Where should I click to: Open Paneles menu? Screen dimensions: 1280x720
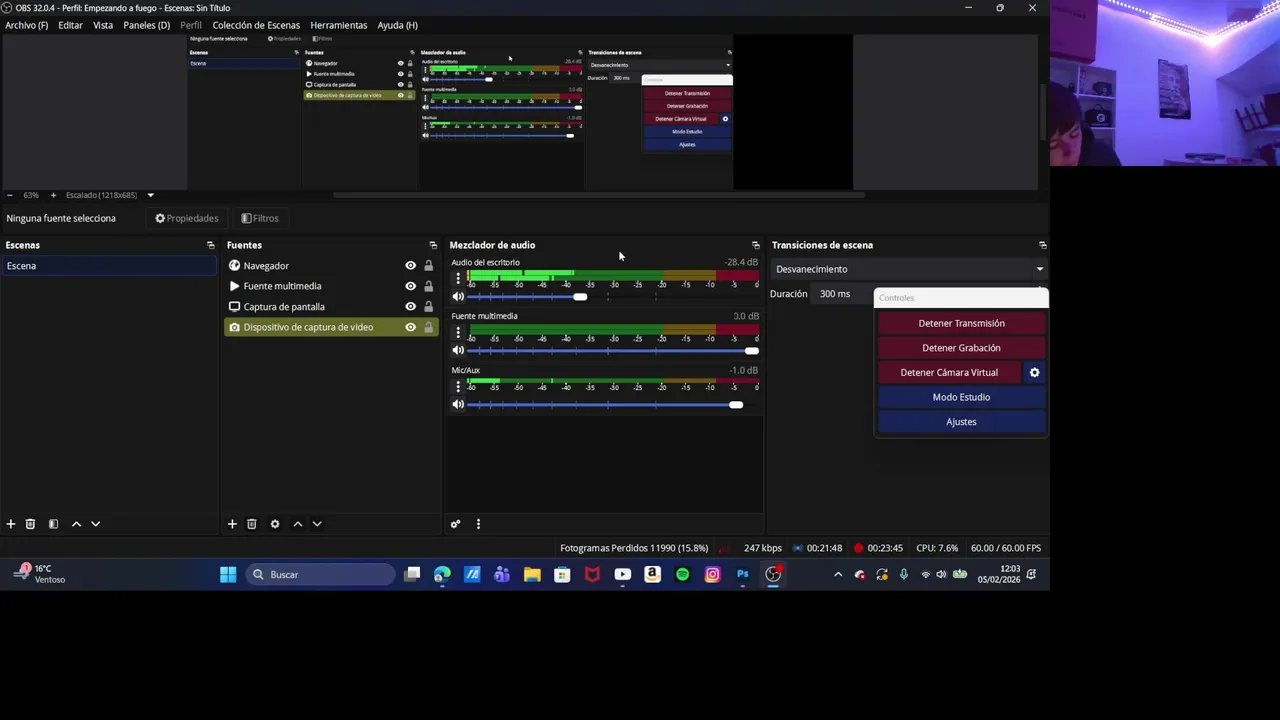click(147, 25)
